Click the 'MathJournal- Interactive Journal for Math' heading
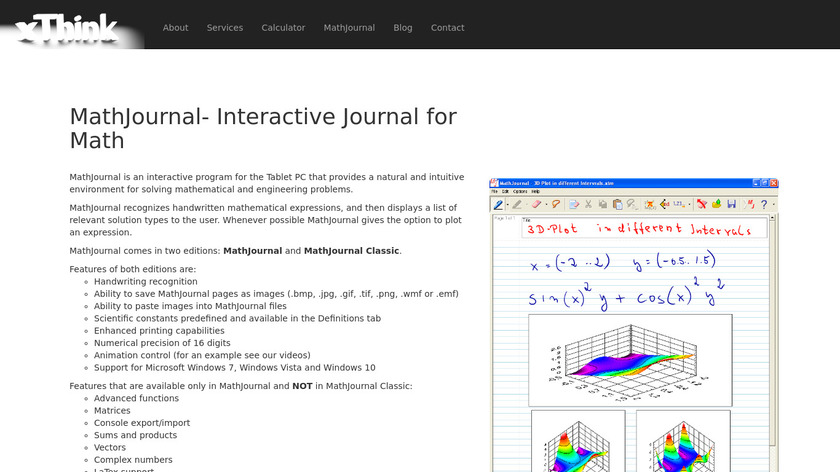Screen dimensions: 840x472 [263, 129]
